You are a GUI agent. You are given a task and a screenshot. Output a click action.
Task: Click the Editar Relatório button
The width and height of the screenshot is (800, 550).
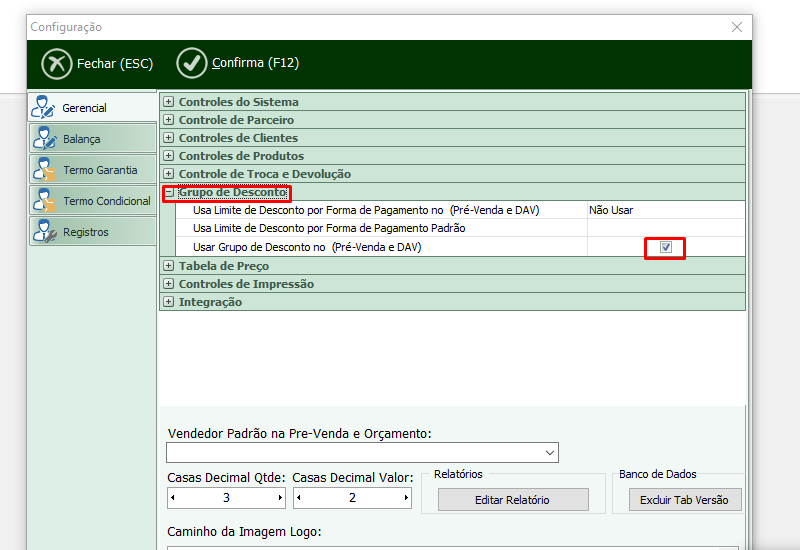tap(513, 499)
